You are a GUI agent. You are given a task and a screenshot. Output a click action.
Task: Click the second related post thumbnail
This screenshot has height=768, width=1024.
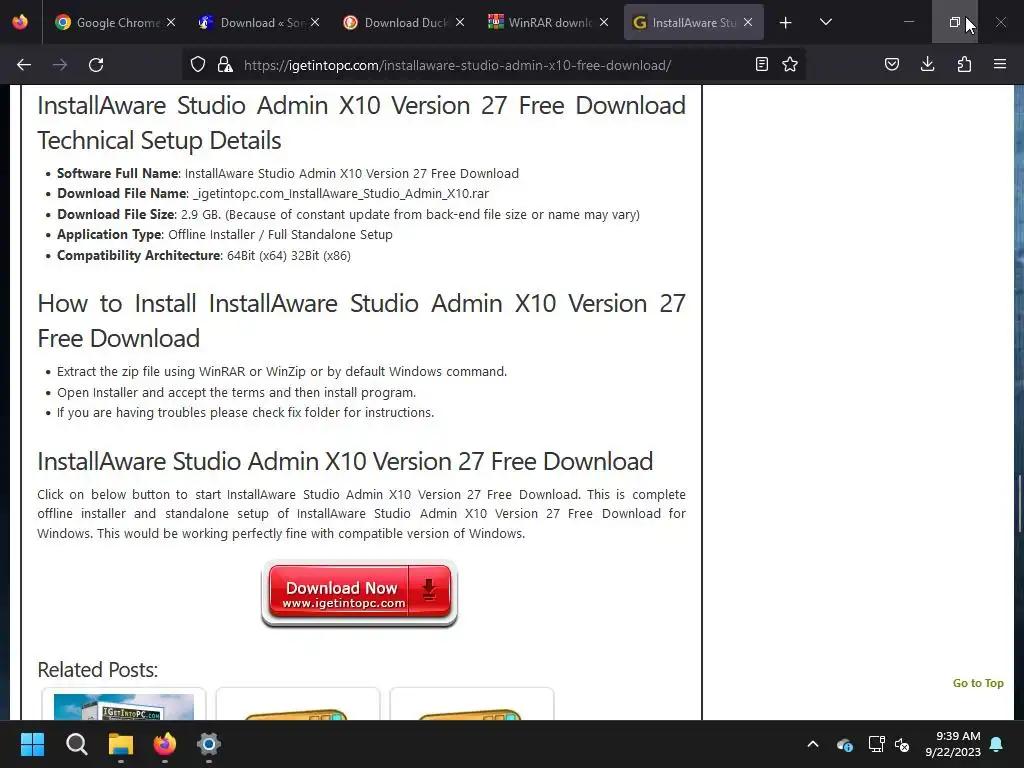297,706
